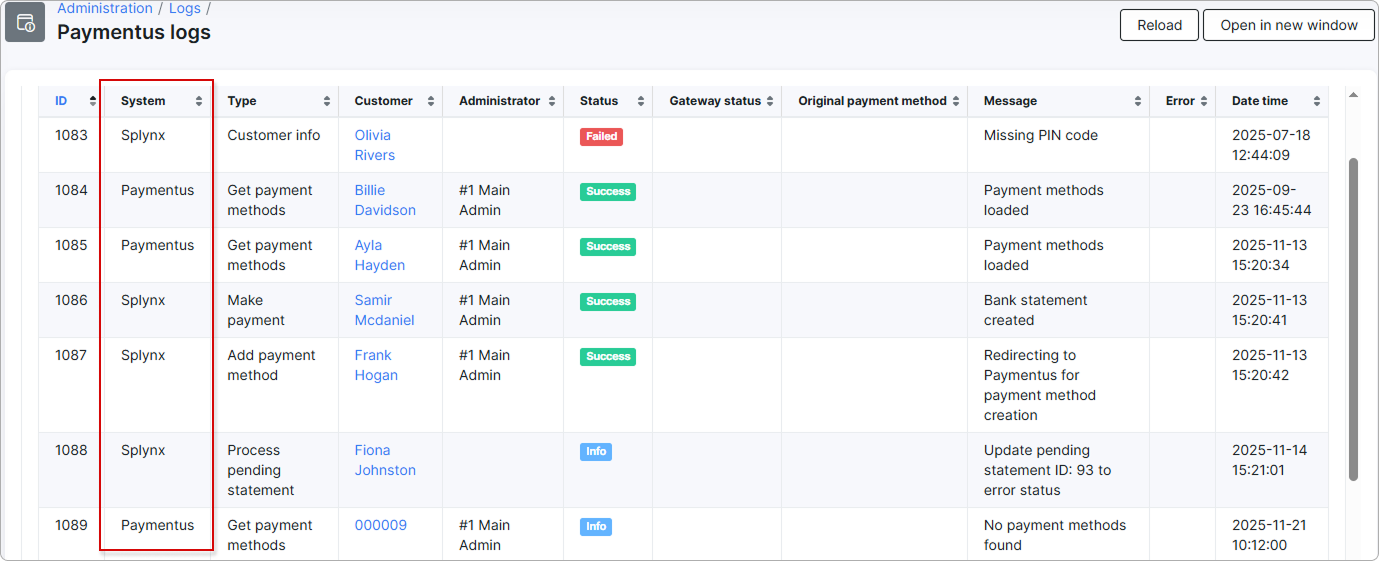Open customer Olivia Rivers
This screenshot has width=1379, height=561.
click(x=375, y=145)
